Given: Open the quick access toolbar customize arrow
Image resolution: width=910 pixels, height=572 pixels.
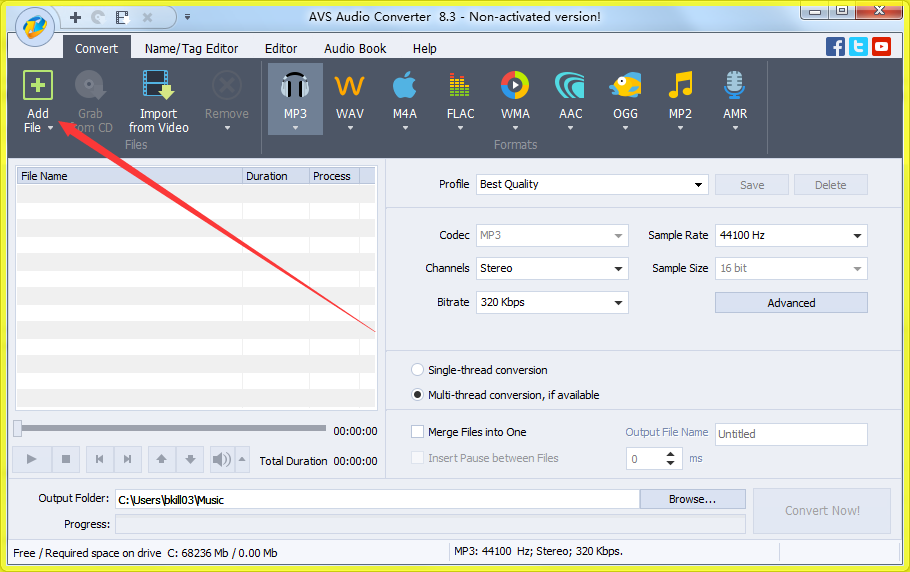Looking at the screenshot, I should tap(187, 17).
